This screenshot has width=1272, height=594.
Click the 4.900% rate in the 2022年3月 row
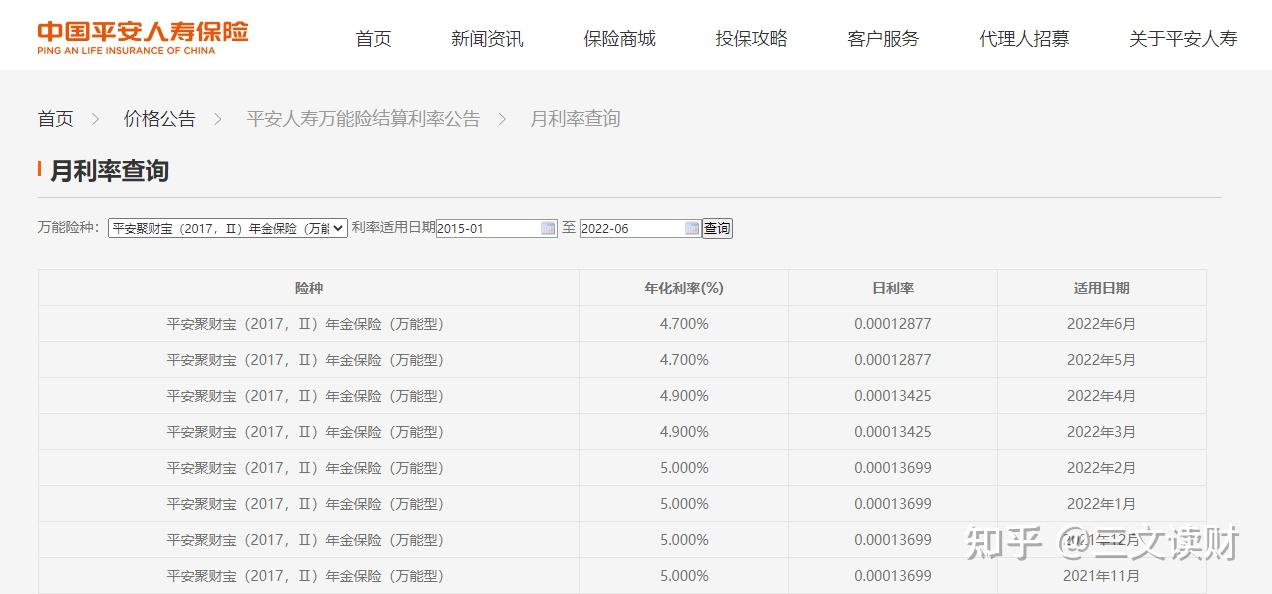pyautogui.click(x=684, y=432)
